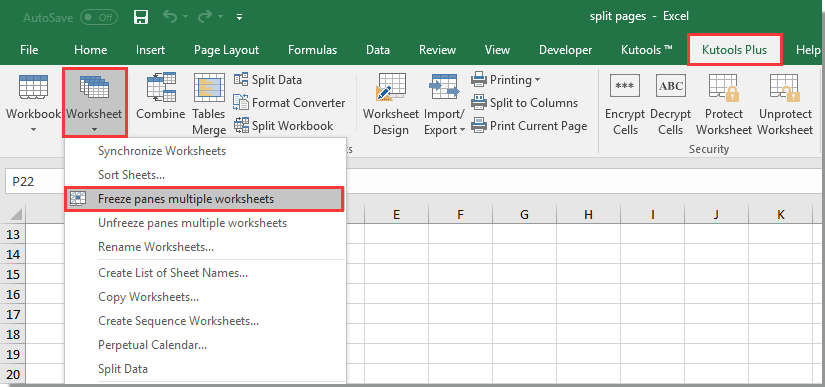This screenshot has width=825, height=387.
Task: Toggle the AutoSave switch
Action: coord(99,17)
